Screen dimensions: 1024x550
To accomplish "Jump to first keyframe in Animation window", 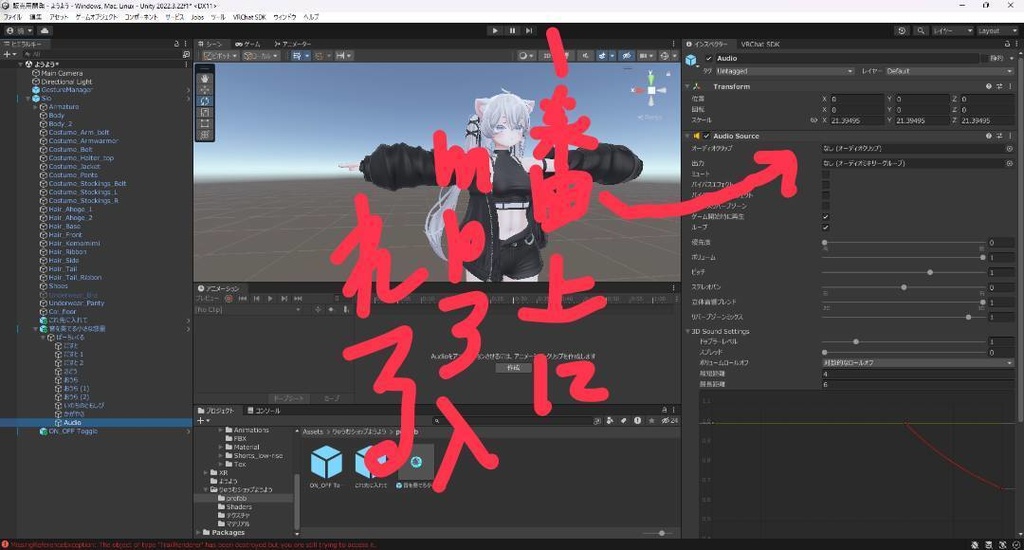I will pyautogui.click(x=242, y=299).
